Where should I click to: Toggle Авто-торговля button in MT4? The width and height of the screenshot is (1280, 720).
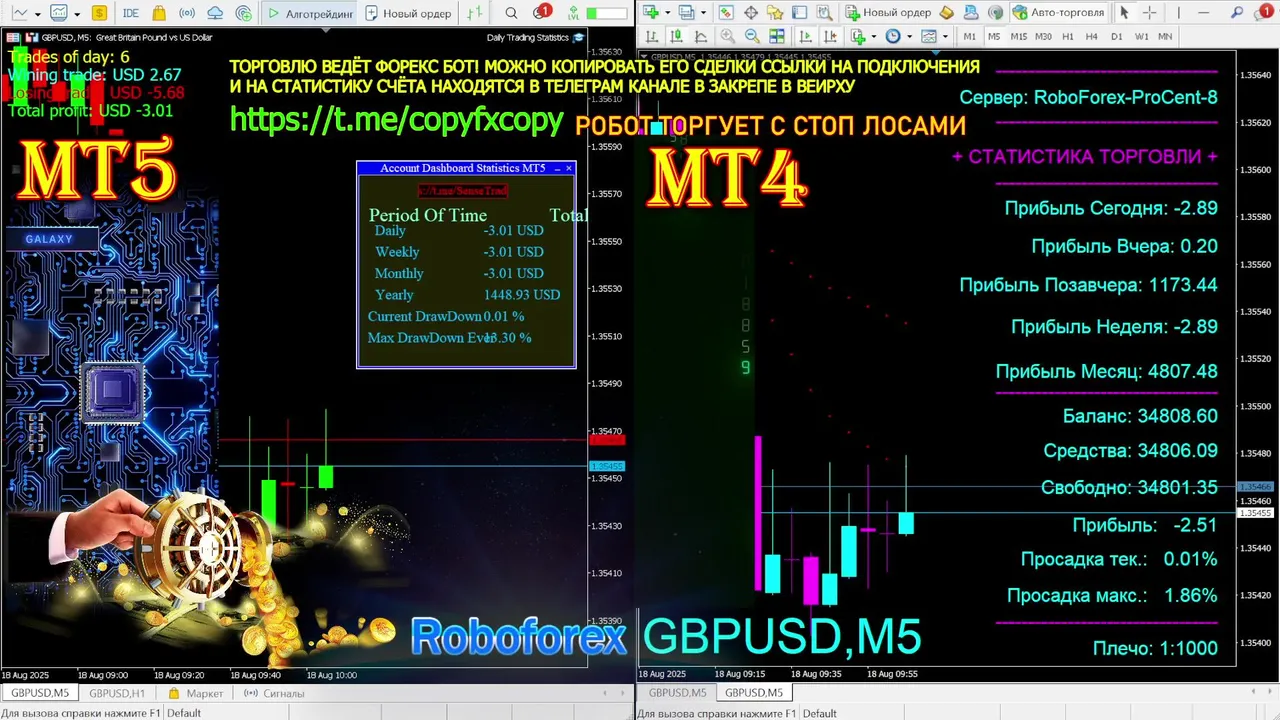[x=1058, y=13]
